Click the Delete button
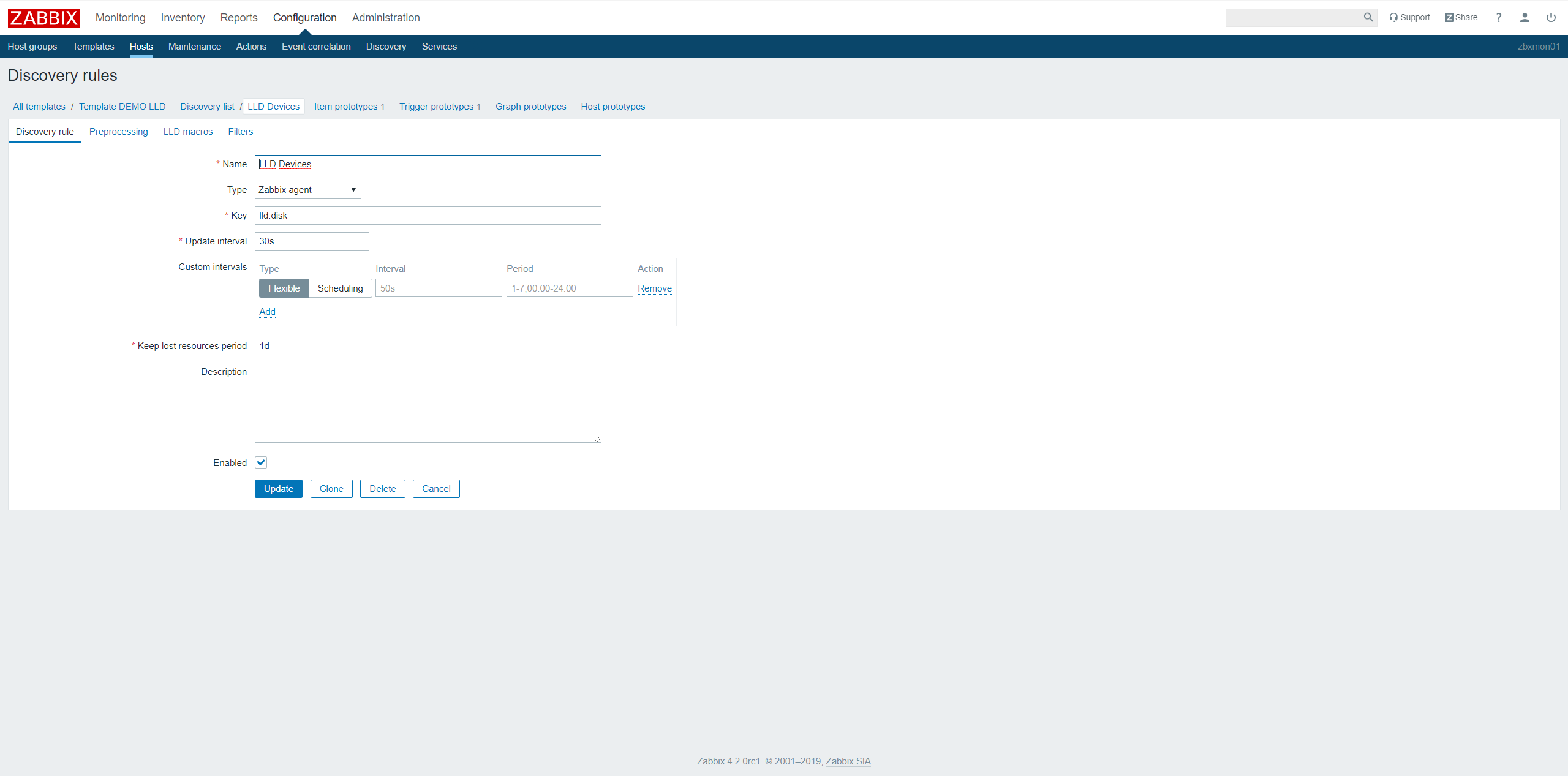 [383, 489]
